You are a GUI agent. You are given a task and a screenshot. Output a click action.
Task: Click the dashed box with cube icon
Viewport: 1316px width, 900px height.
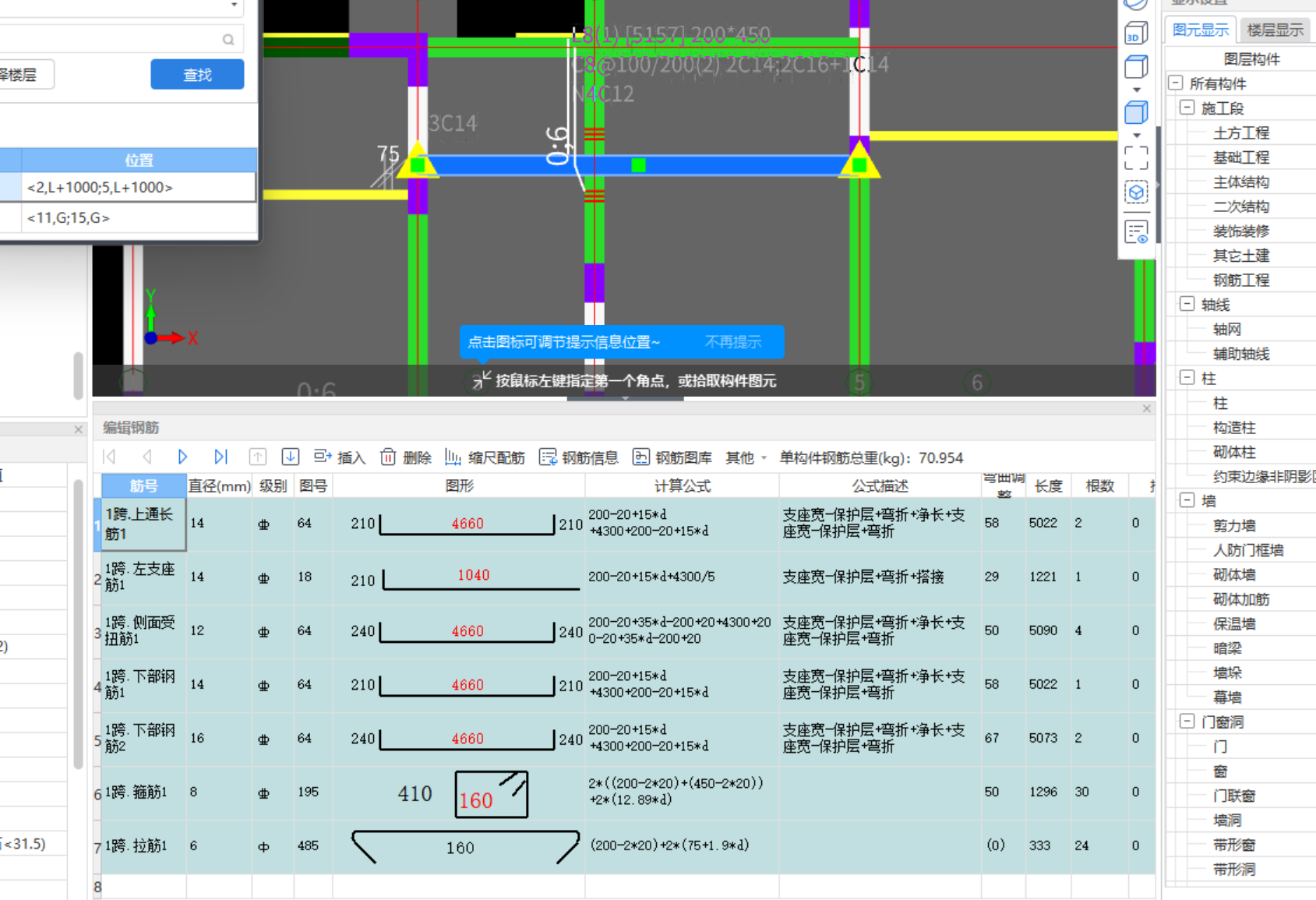(x=1136, y=192)
